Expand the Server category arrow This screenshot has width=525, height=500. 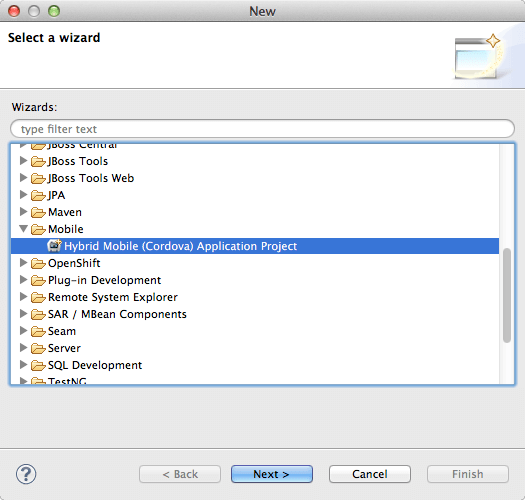(23, 348)
